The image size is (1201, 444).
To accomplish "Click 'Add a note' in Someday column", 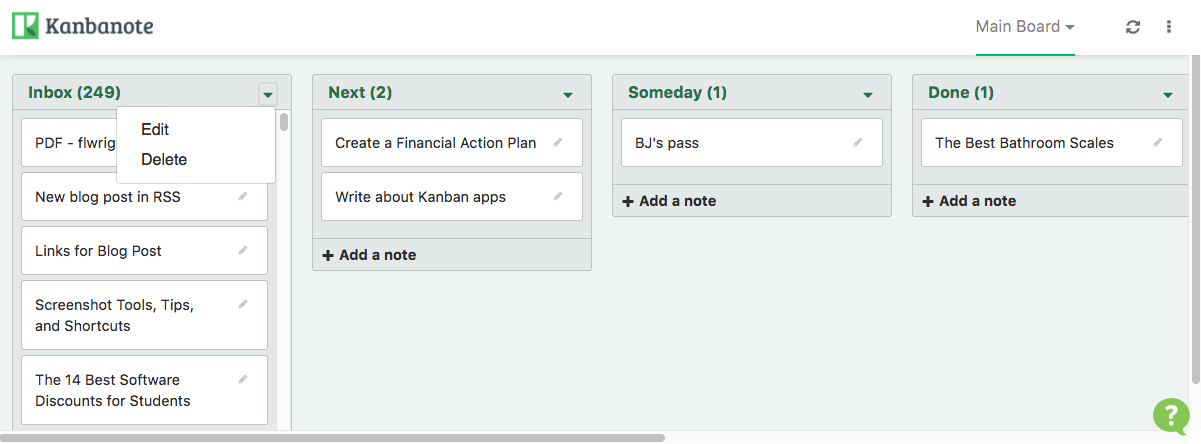I will tap(669, 201).
